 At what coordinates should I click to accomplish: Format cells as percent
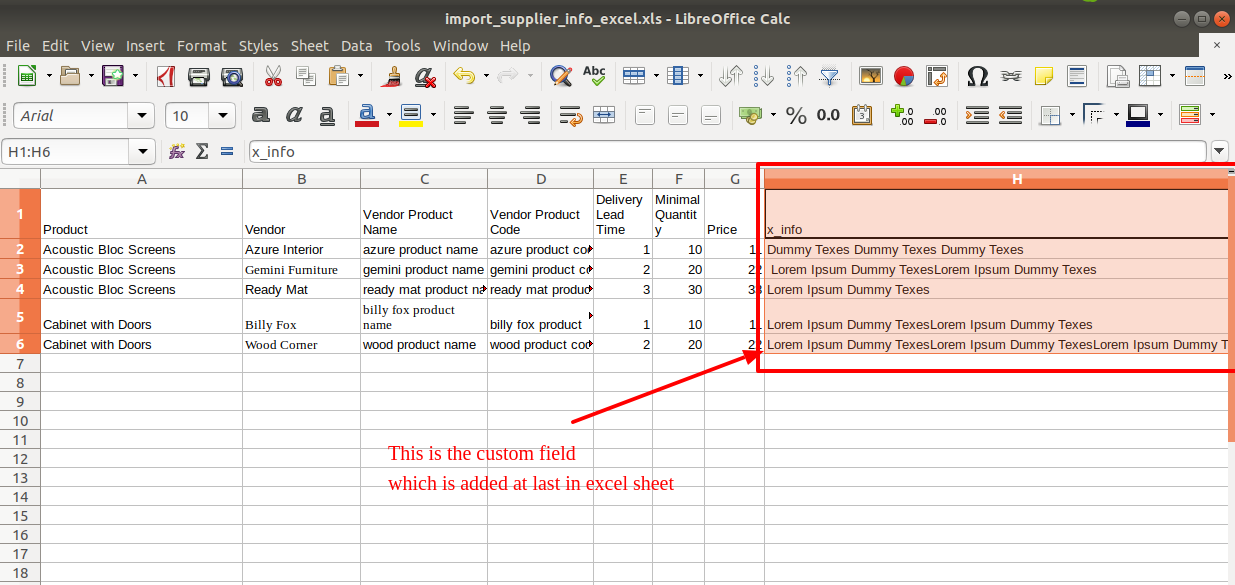pos(796,115)
